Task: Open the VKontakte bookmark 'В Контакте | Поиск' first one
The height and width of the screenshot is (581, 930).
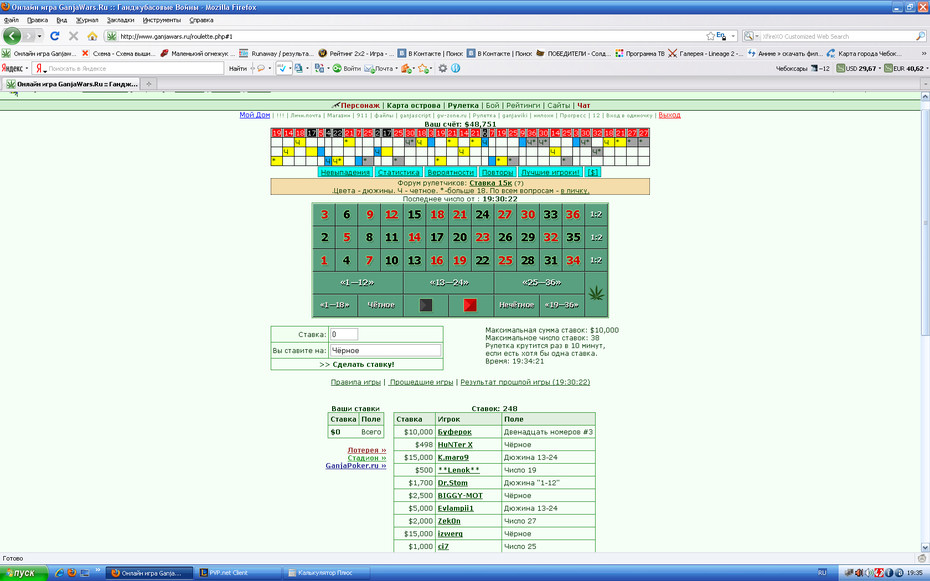Action: coord(430,53)
